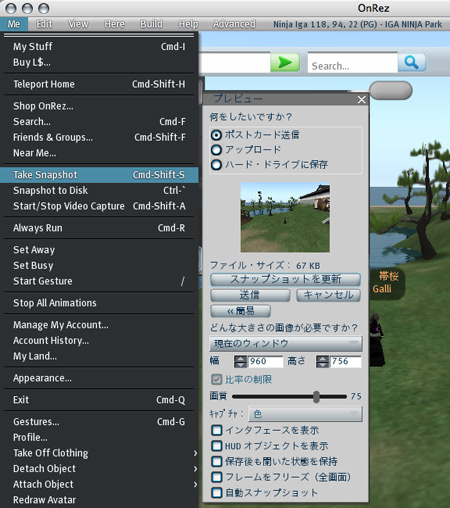
Task: Click the height field showing 756
Action: pos(346,361)
